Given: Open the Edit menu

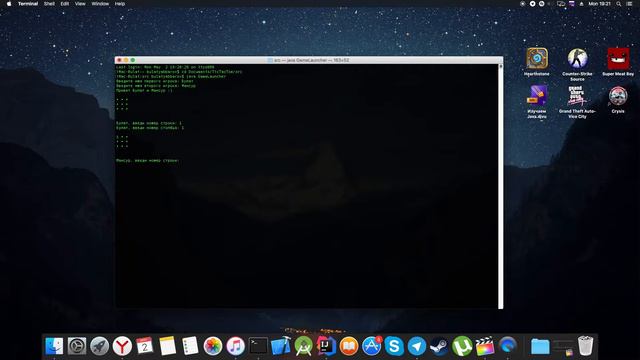Looking at the screenshot, I should click(64, 4).
